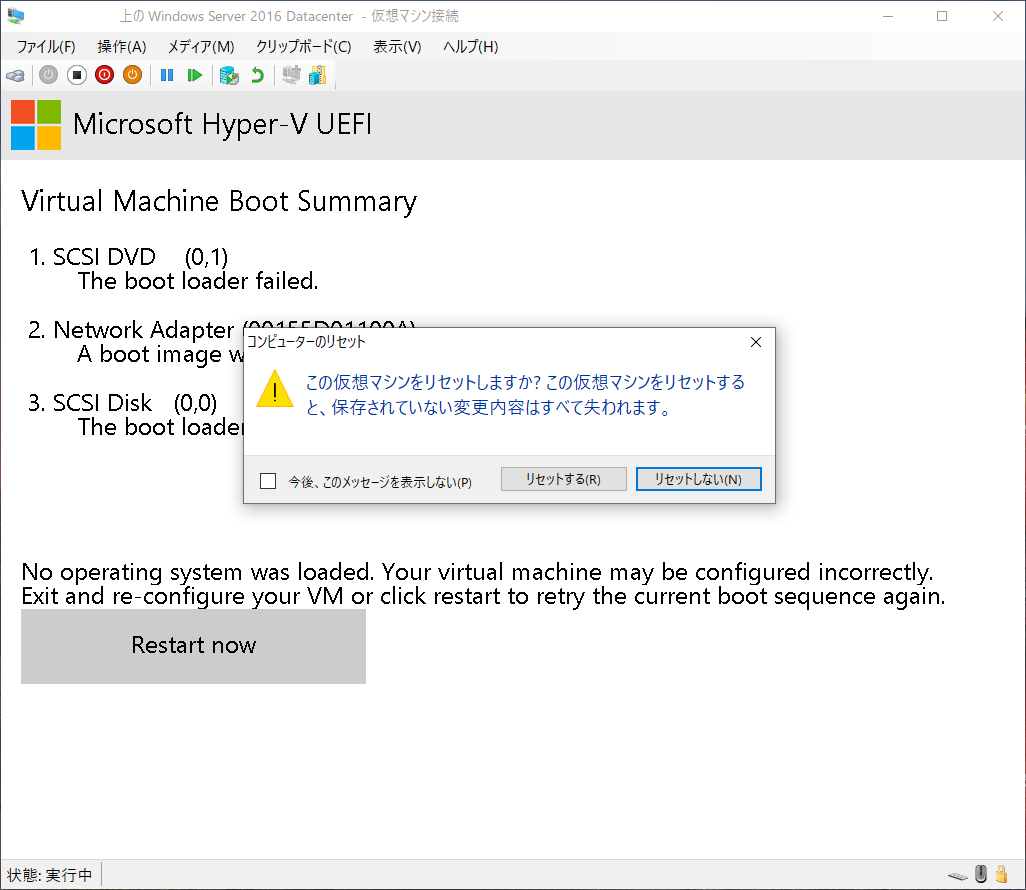
Task: Click the orange Save state icon
Action: tap(132, 75)
